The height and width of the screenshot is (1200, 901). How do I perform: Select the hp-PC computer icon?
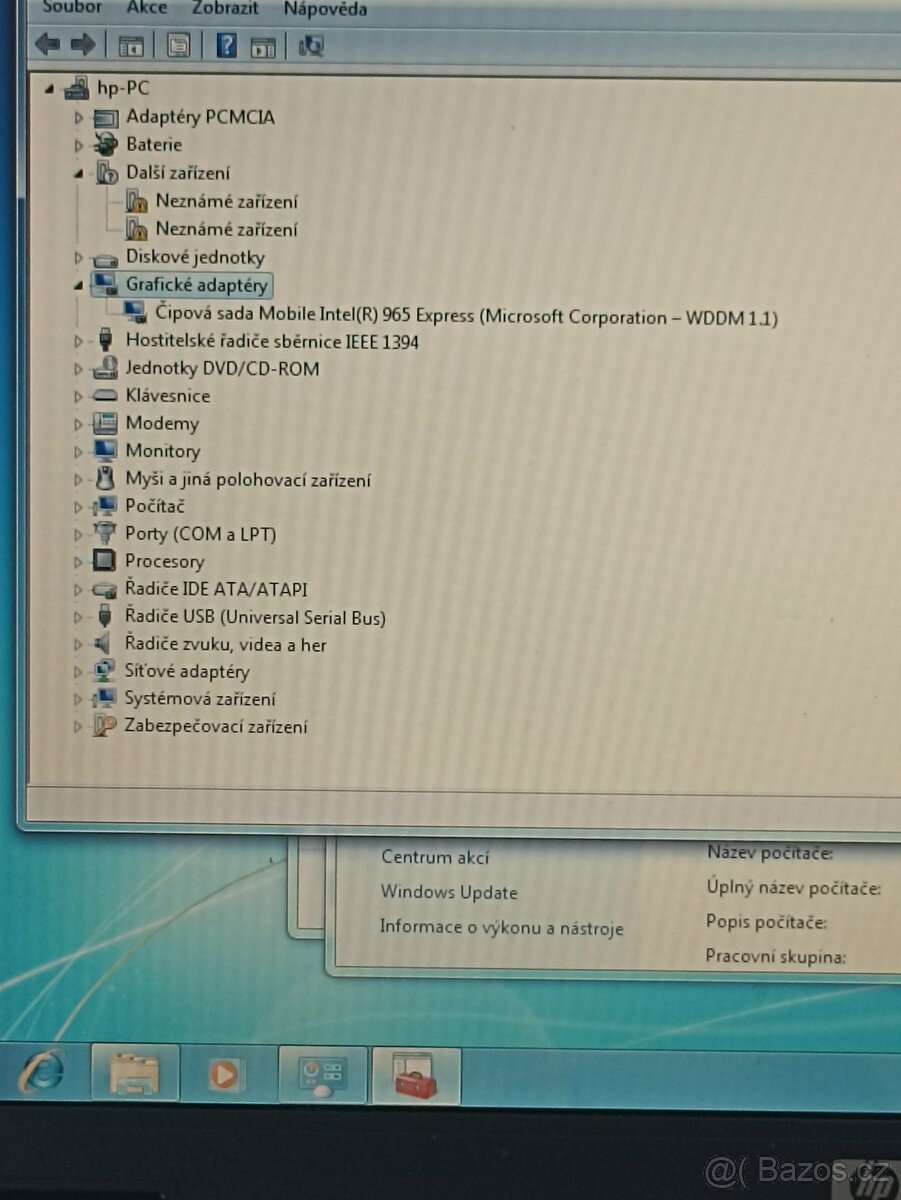pos(76,89)
